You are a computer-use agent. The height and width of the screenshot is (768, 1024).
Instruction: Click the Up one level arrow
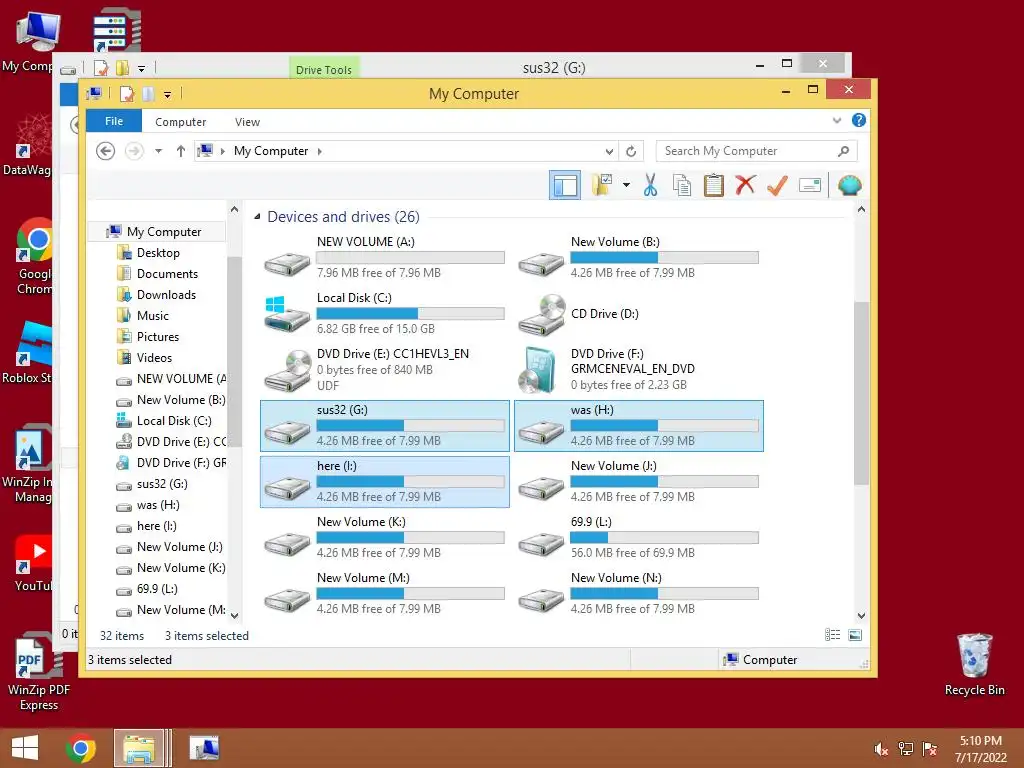(181, 152)
